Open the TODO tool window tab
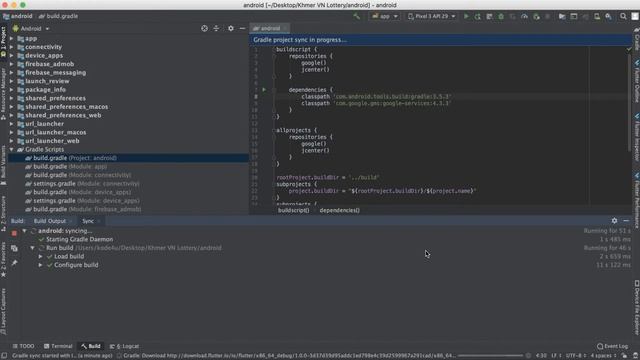This screenshot has width=640, height=360. (x=23, y=346)
